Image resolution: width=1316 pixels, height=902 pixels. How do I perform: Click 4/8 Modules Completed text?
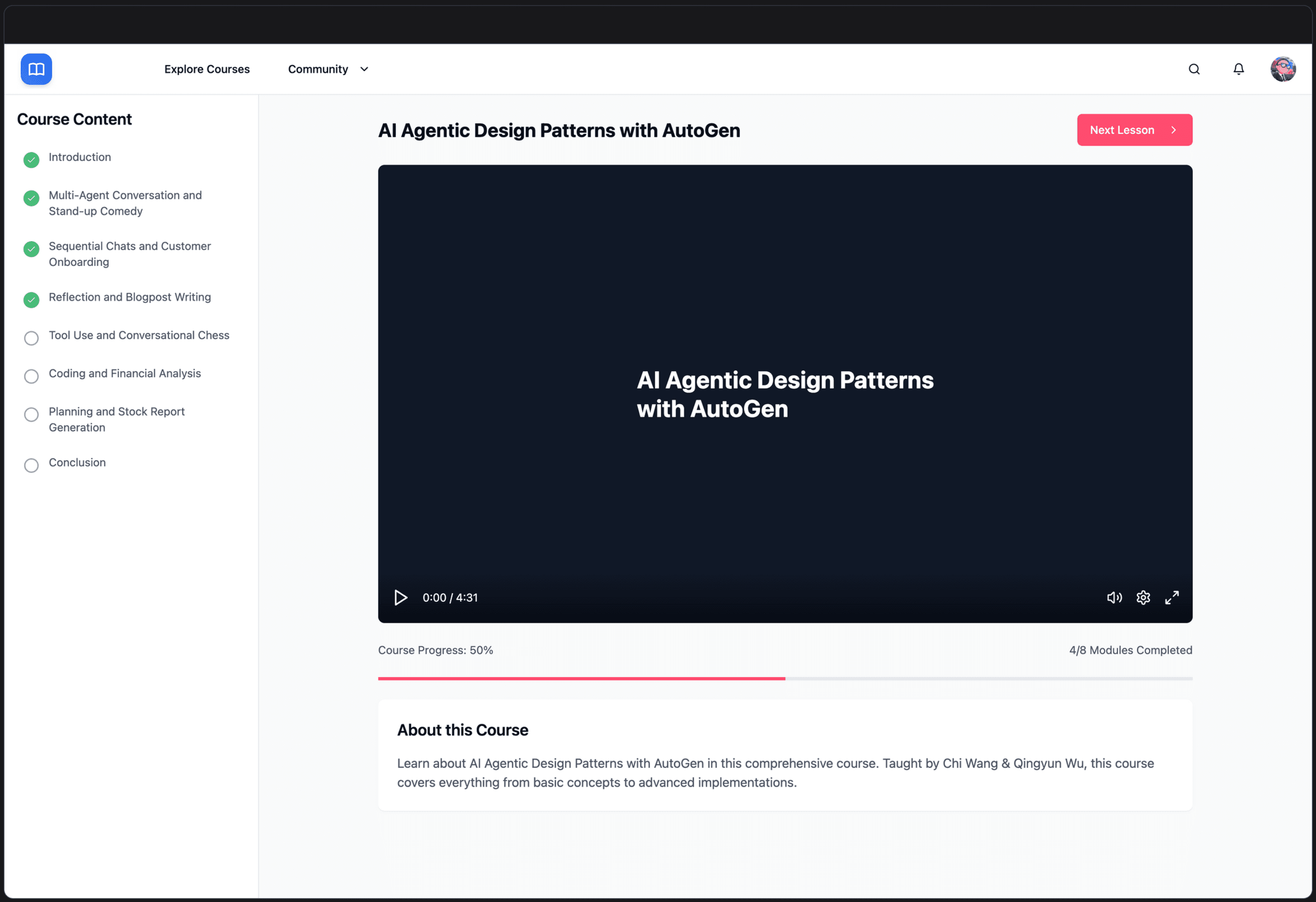[1131, 650]
